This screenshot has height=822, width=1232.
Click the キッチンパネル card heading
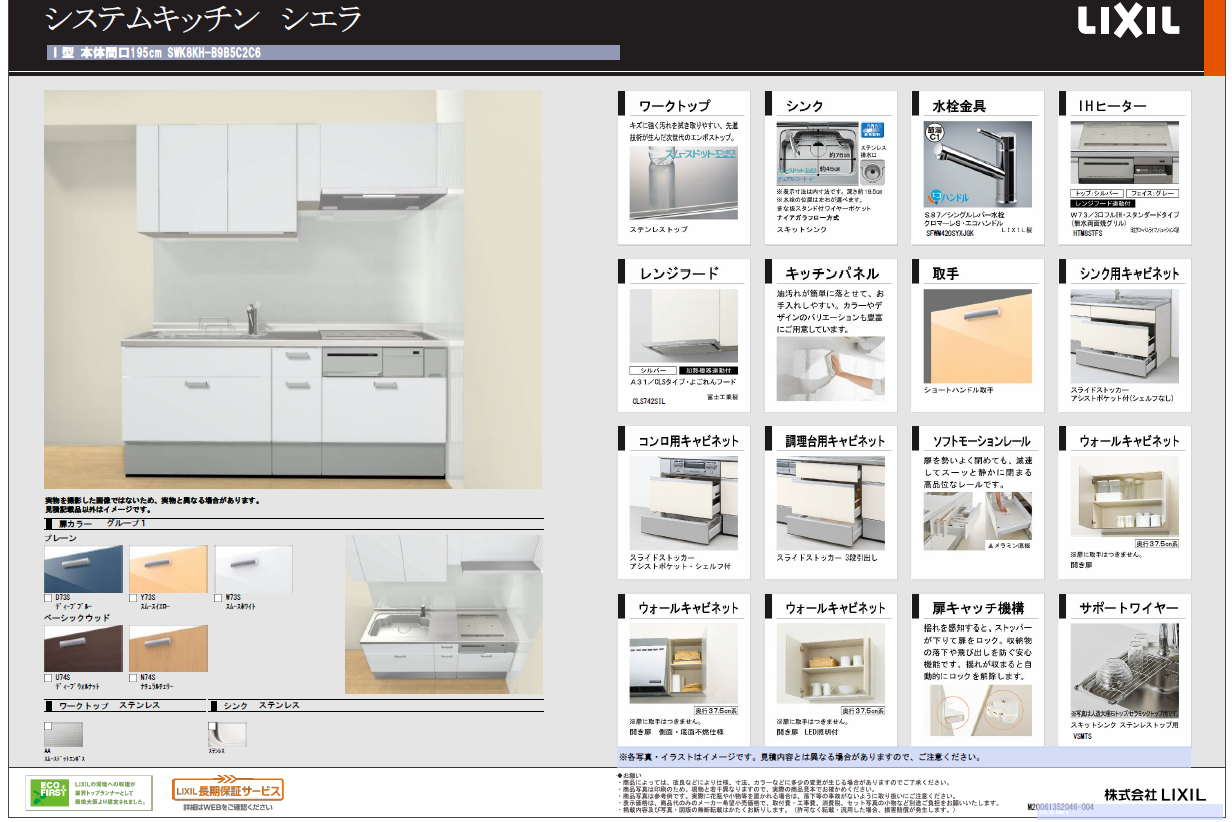(x=832, y=273)
